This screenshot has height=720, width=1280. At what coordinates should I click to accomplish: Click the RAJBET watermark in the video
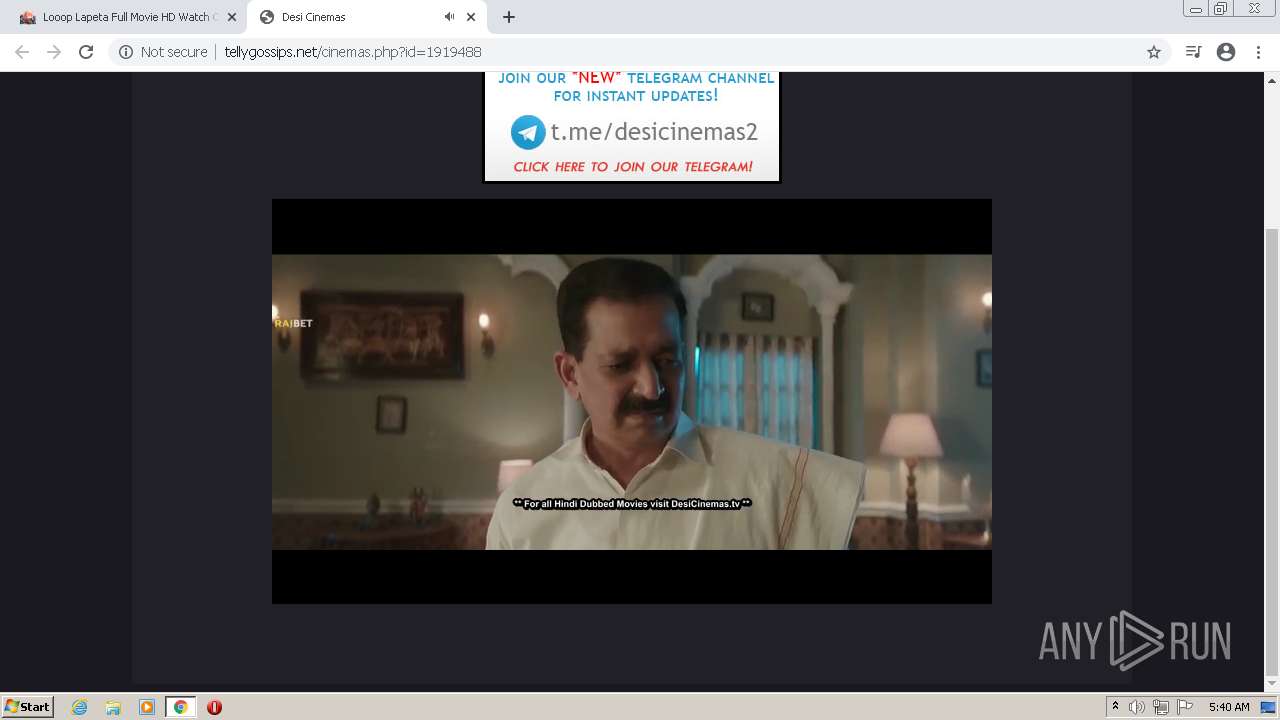coord(293,323)
